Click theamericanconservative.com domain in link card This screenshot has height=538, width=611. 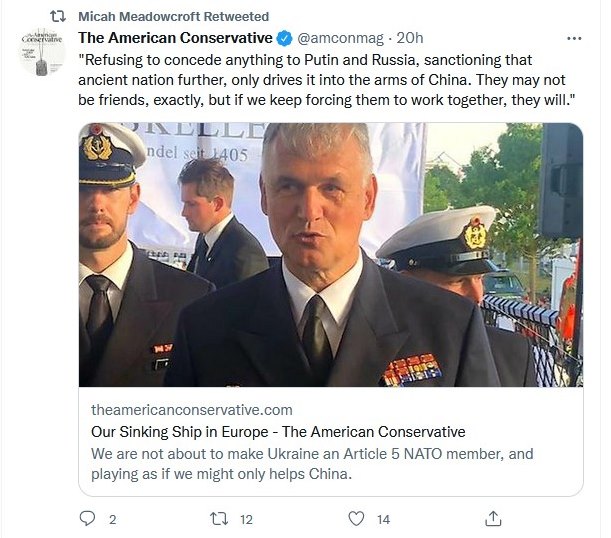point(192,410)
